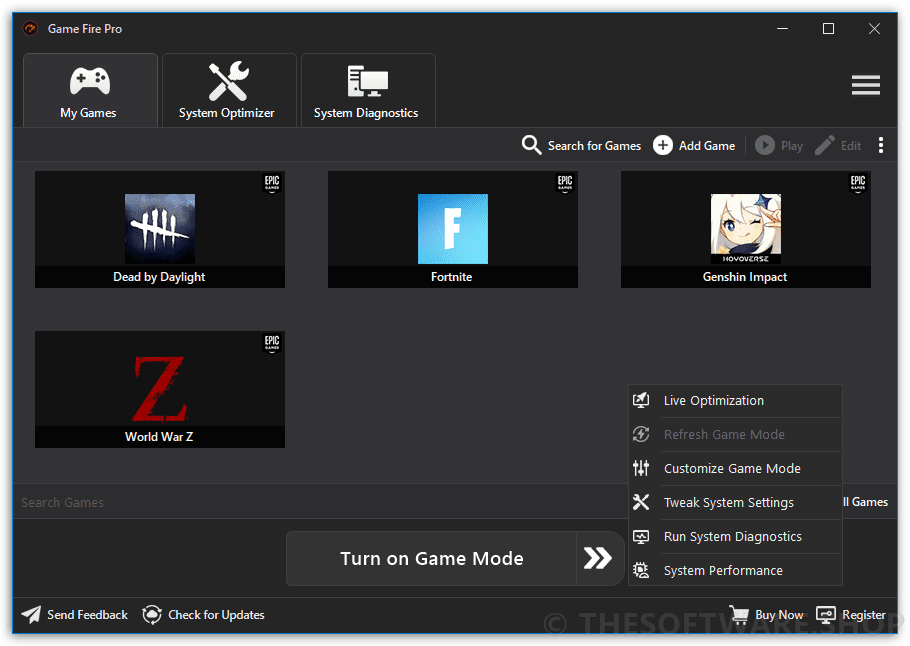Choose Live Optimization from popup menu
The image size is (910, 646).
pyautogui.click(x=735, y=400)
